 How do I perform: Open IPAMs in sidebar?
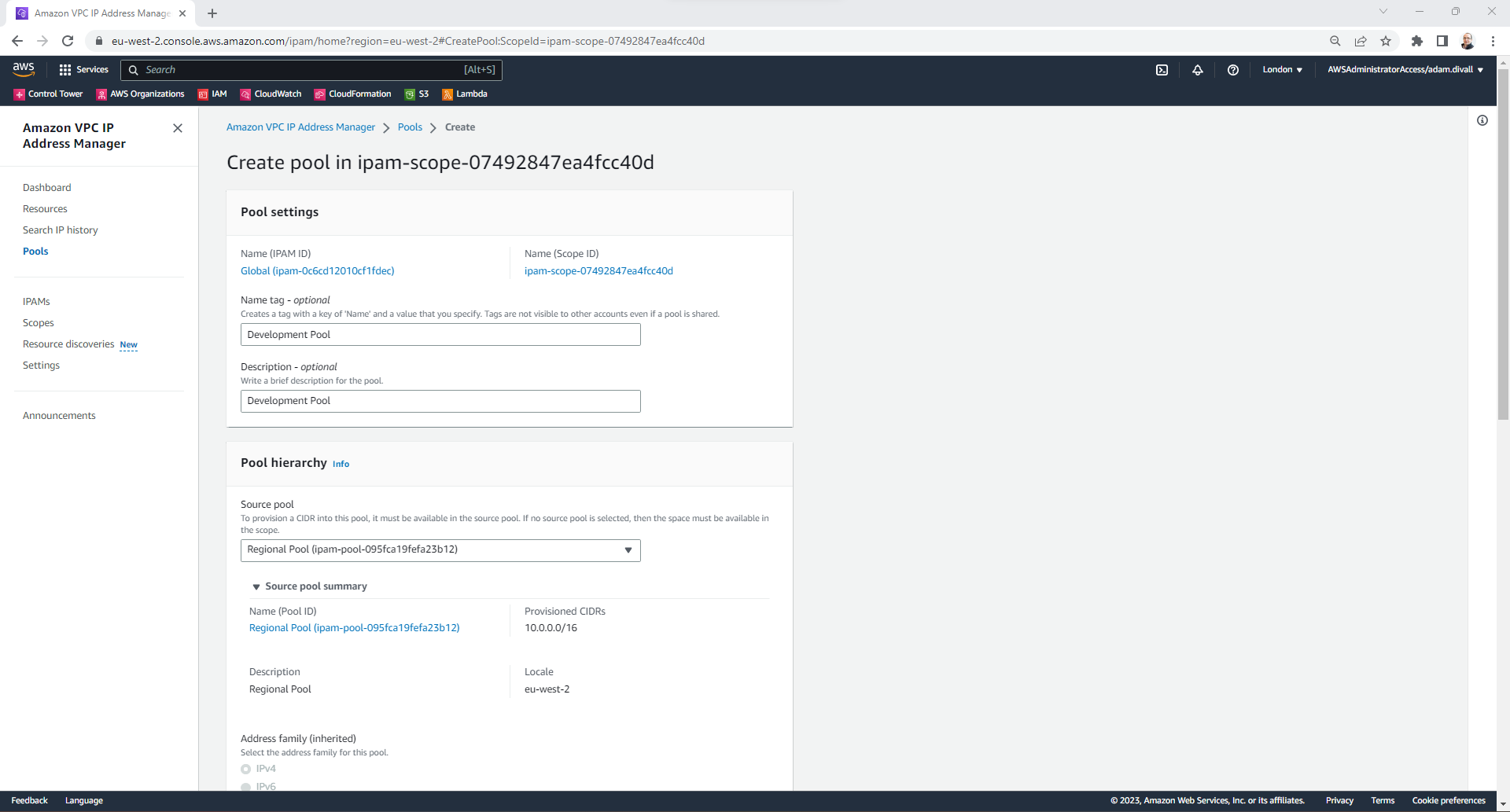(x=36, y=302)
